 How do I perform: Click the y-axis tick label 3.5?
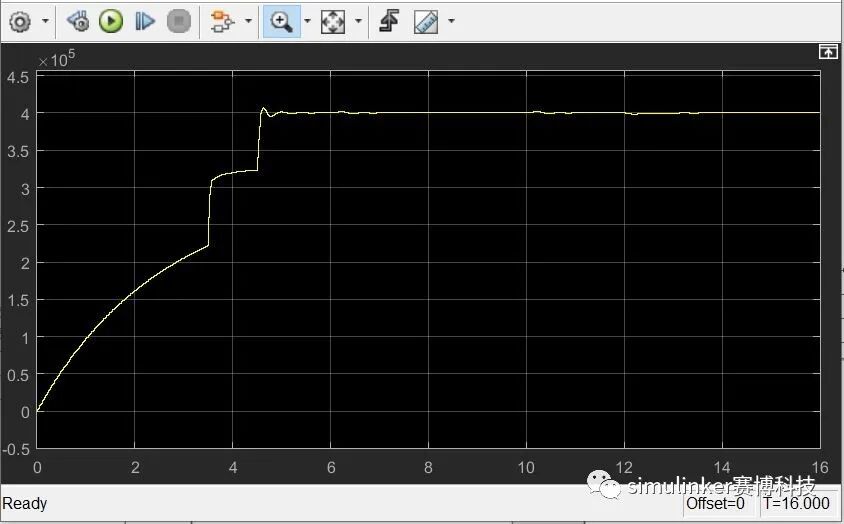[18, 151]
